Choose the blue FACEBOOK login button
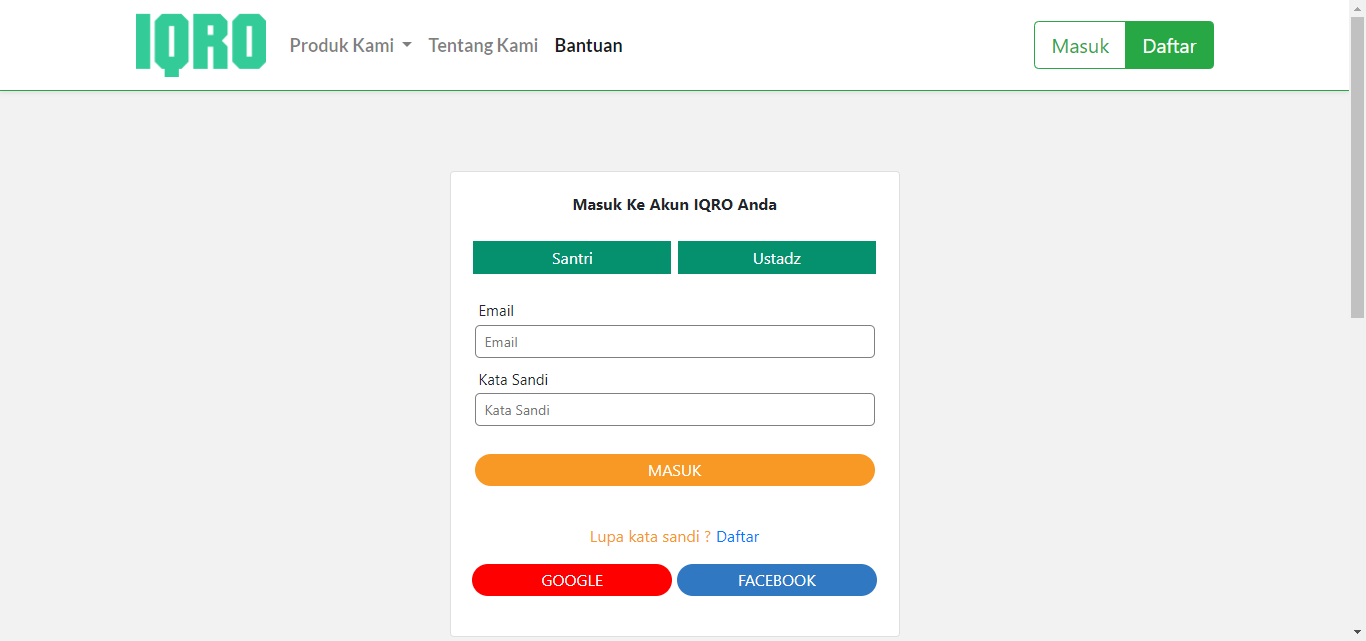The image size is (1366, 641). coord(777,580)
